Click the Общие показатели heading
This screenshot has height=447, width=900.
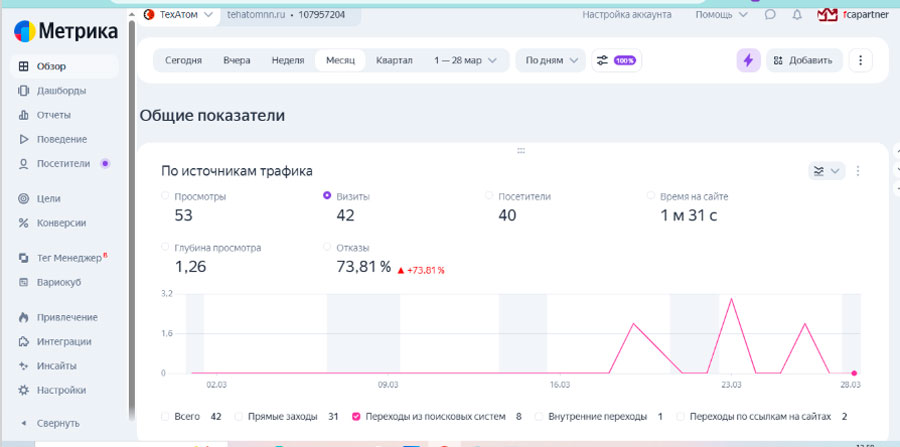pos(212,115)
